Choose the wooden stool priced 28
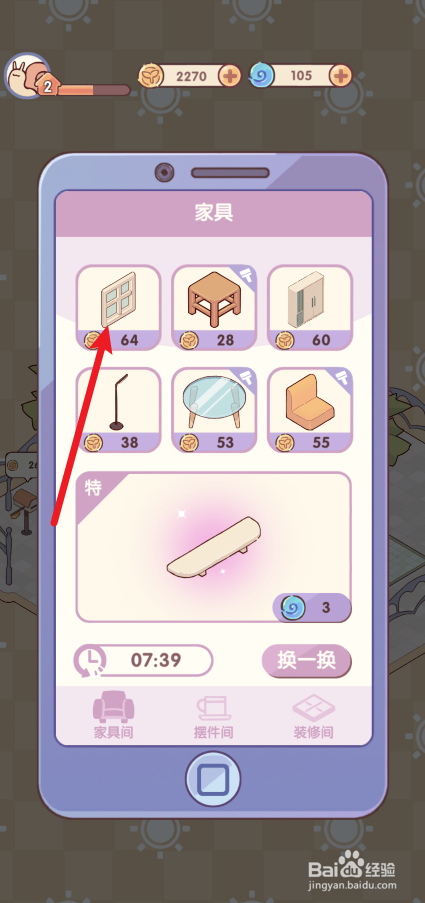This screenshot has width=425, height=903. [x=214, y=308]
